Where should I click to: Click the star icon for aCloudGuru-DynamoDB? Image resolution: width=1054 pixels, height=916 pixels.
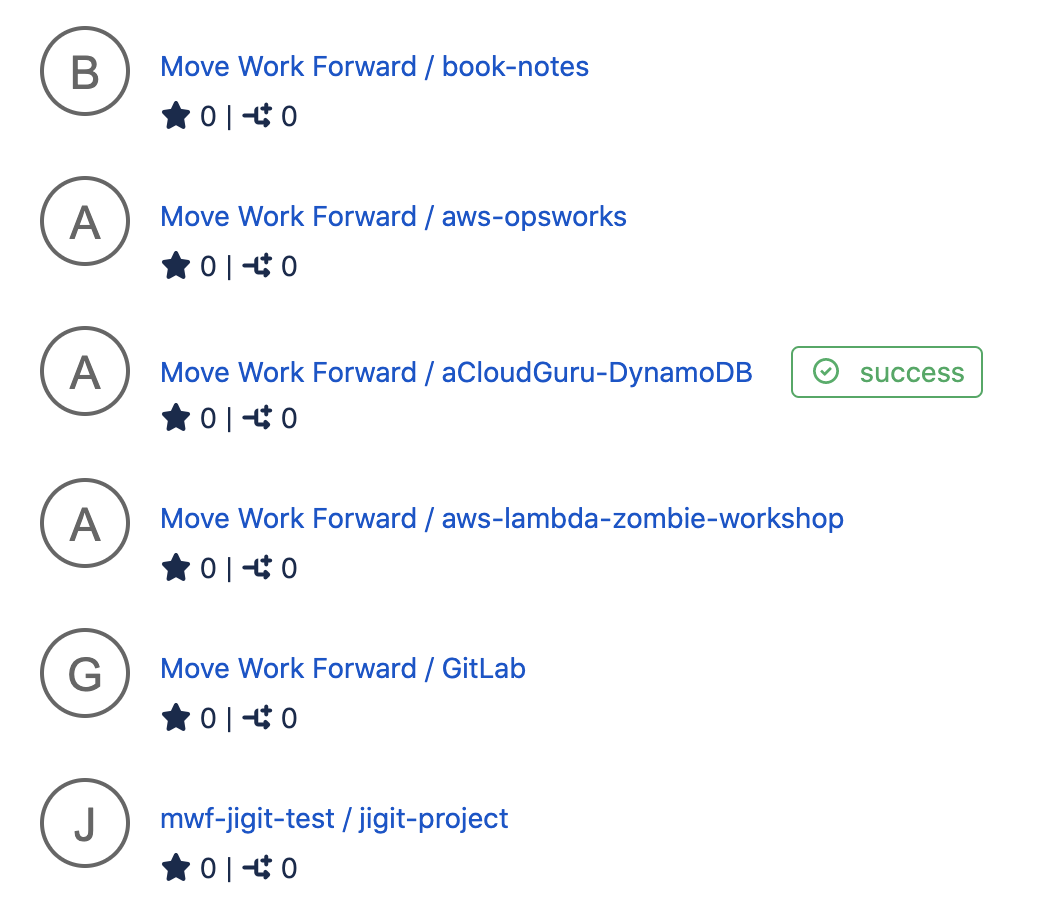tap(176, 417)
